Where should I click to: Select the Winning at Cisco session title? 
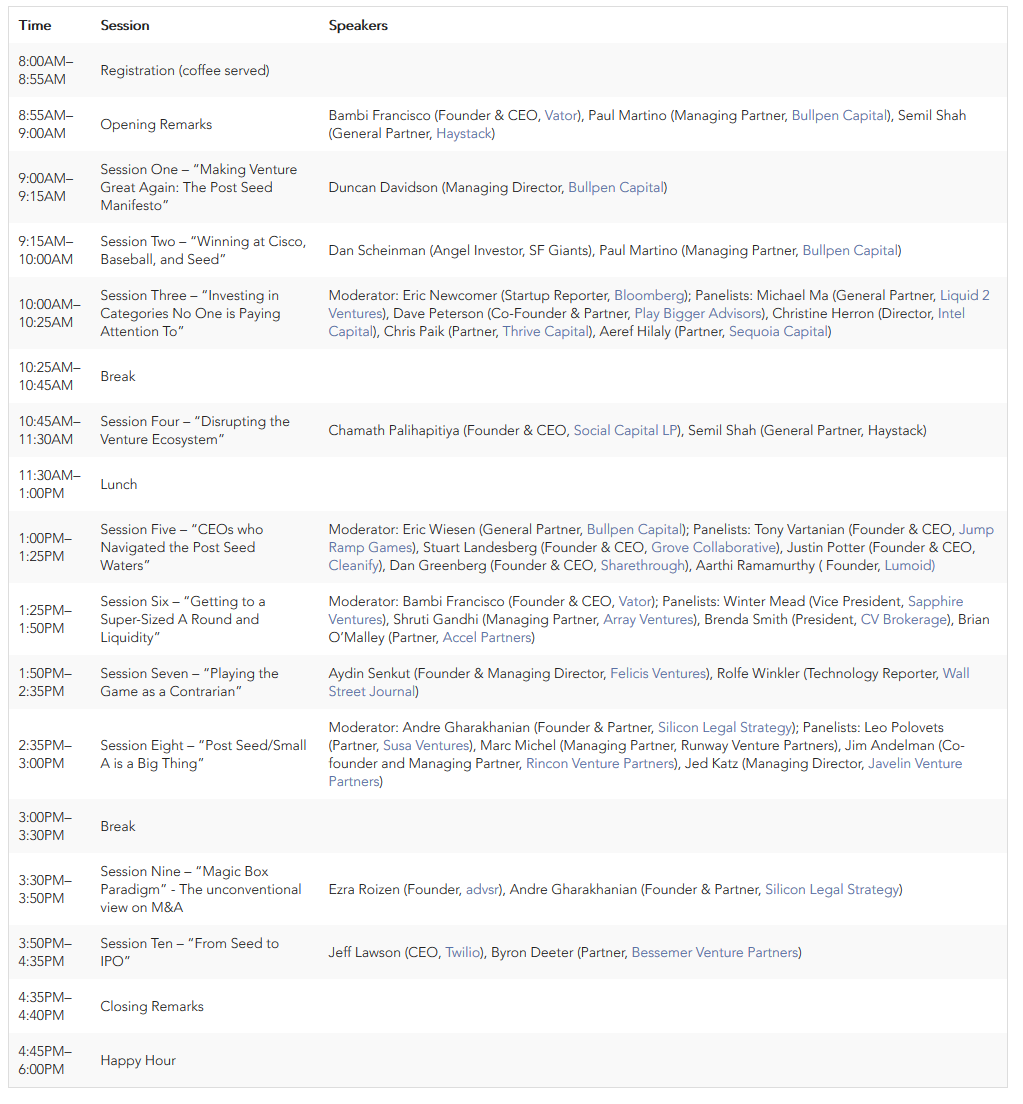coord(203,251)
